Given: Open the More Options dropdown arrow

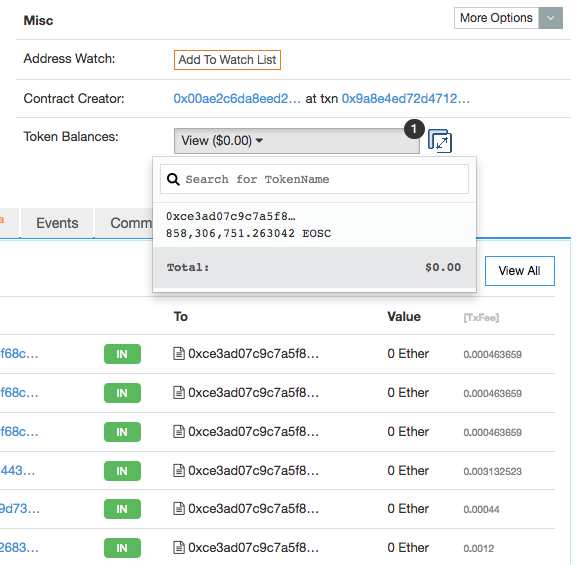Looking at the screenshot, I should click(x=550, y=18).
